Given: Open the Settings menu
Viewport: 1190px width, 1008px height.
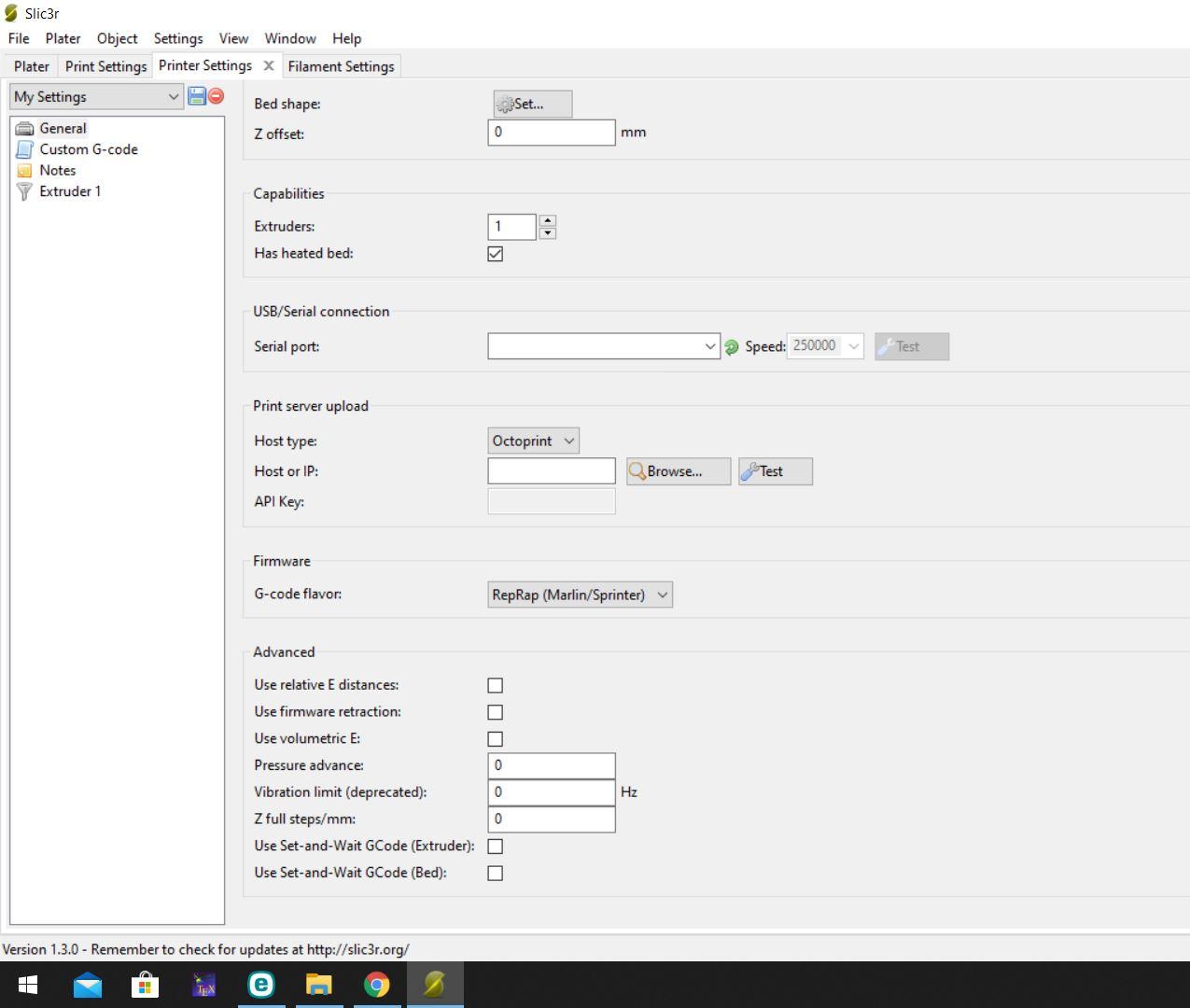Looking at the screenshot, I should 178,38.
